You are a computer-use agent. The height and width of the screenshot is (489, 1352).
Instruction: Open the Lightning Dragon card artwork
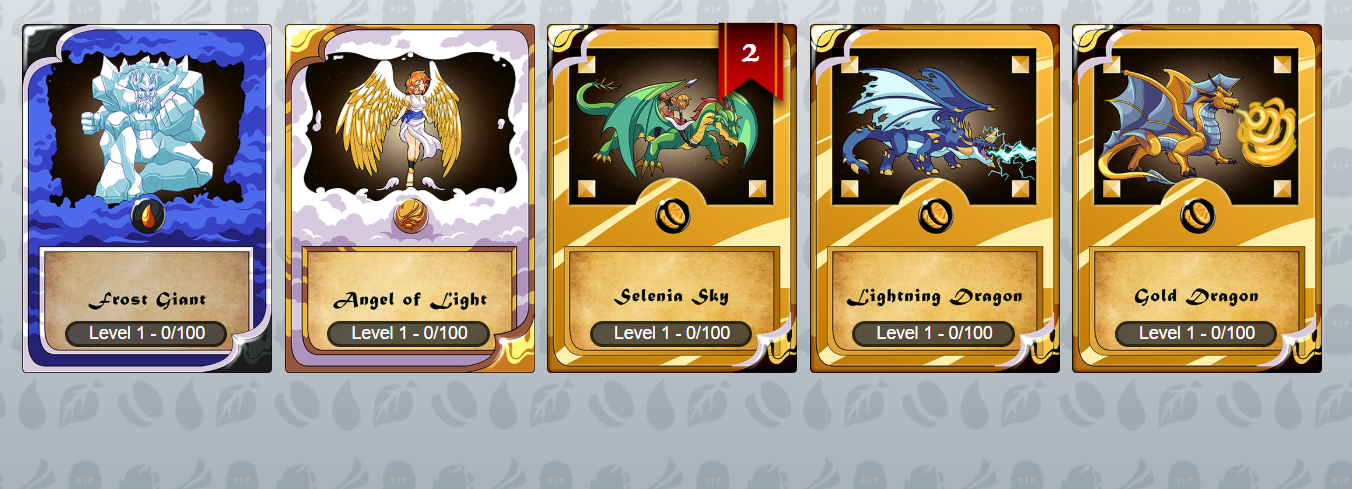[x=934, y=124]
